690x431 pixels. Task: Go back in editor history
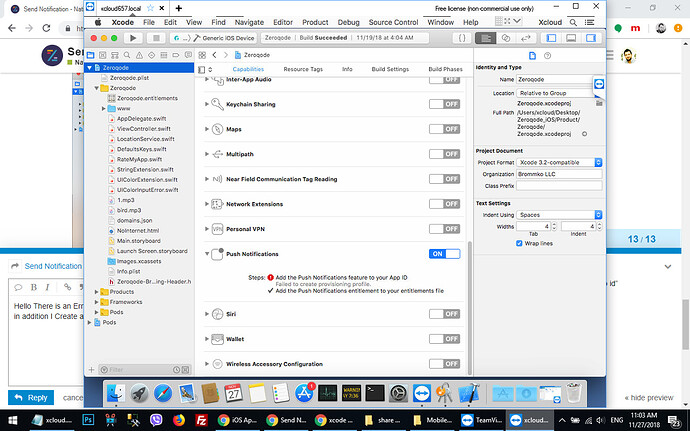[215, 55]
